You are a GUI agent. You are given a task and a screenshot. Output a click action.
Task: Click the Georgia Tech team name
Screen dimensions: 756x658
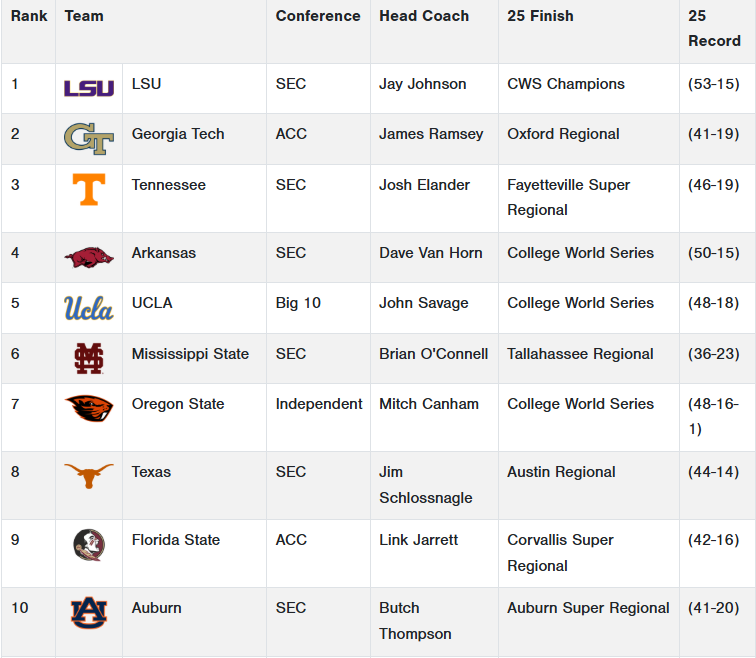178,134
